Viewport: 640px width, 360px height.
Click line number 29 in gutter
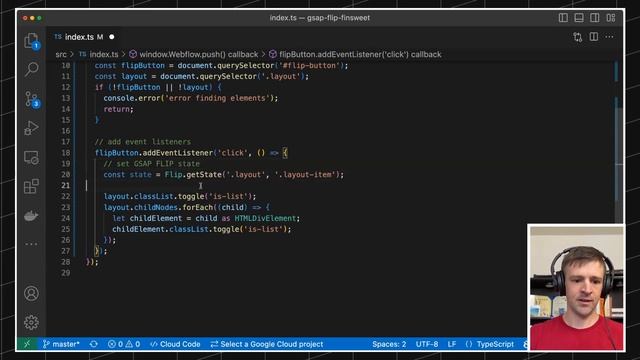[x=65, y=273]
